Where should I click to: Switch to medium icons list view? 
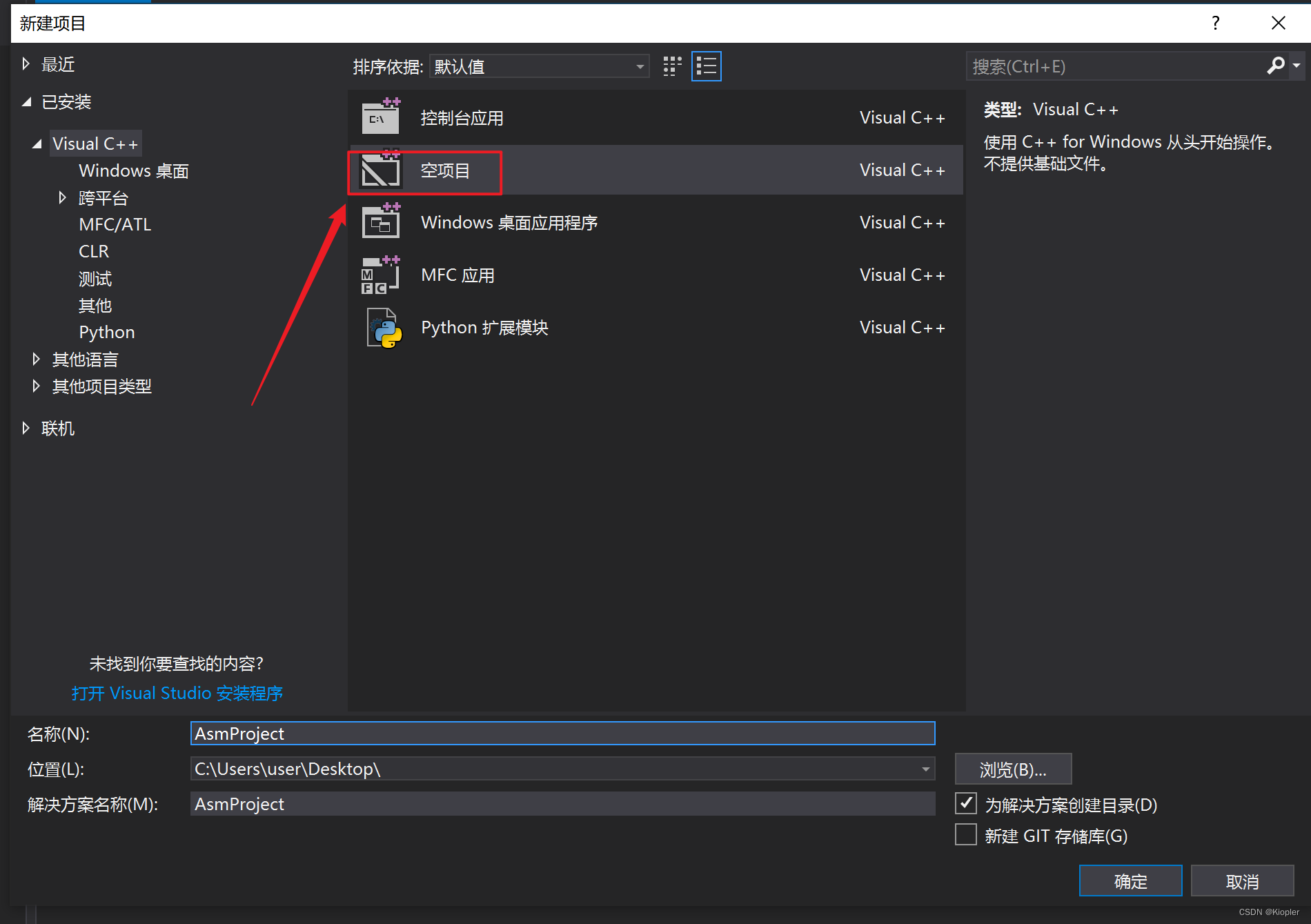tap(706, 66)
